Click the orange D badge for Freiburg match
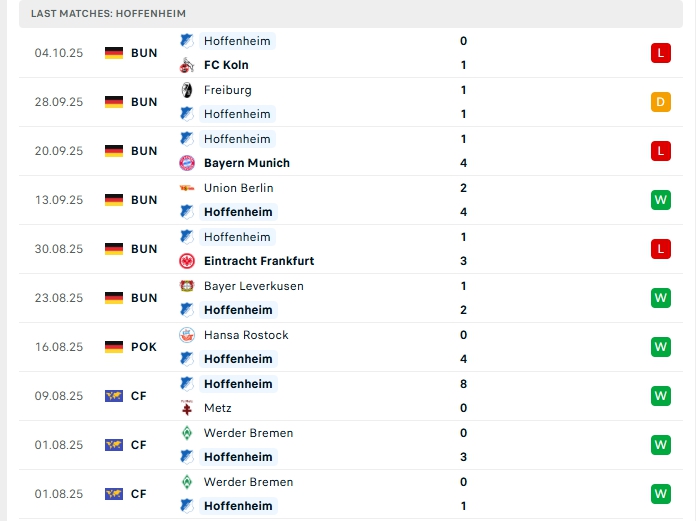Viewport: 696px width, 521px height. [660, 102]
